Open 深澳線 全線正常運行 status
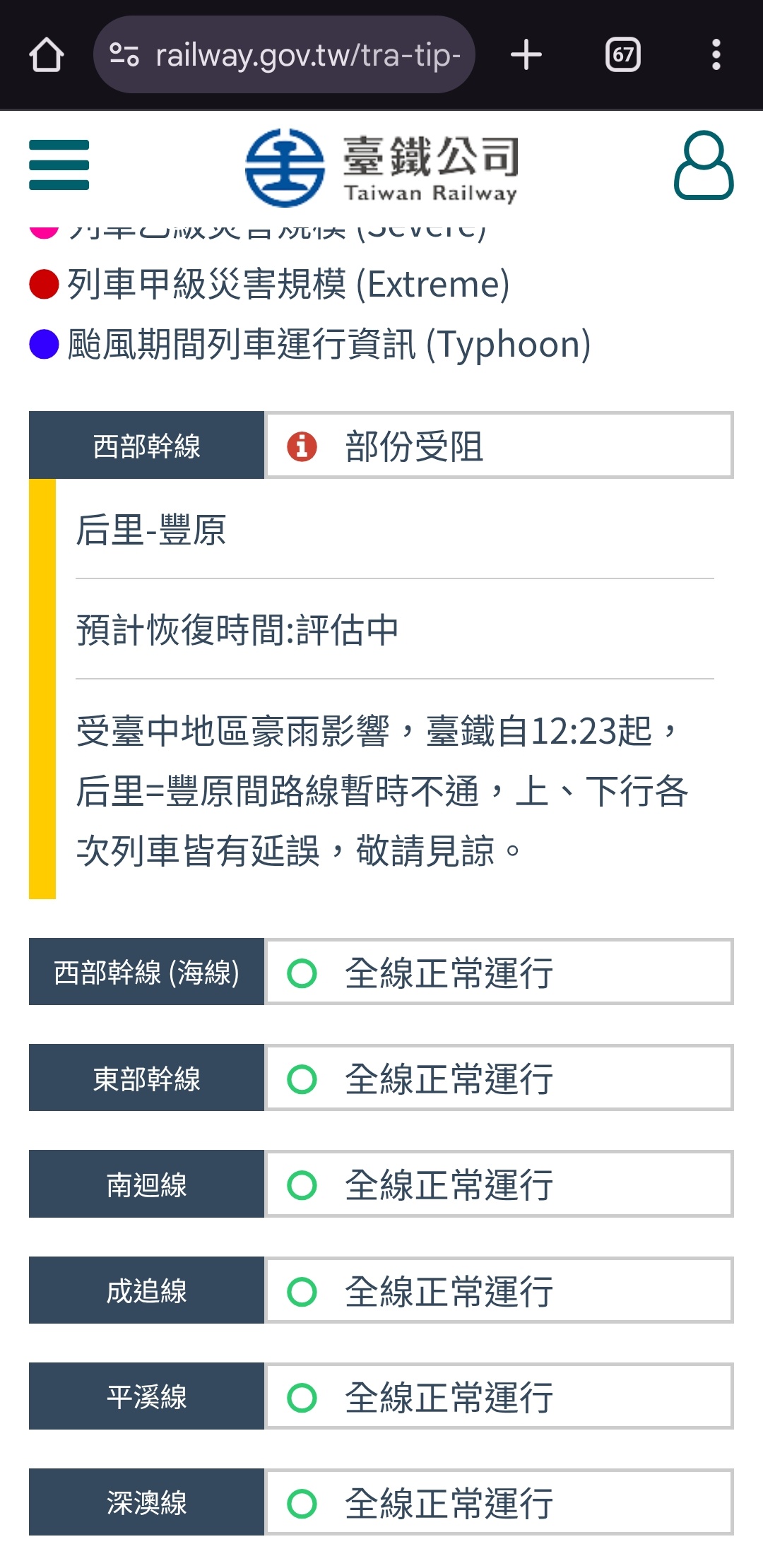This screenshot has height=1568, width=763. click(x=499, y=1502)
